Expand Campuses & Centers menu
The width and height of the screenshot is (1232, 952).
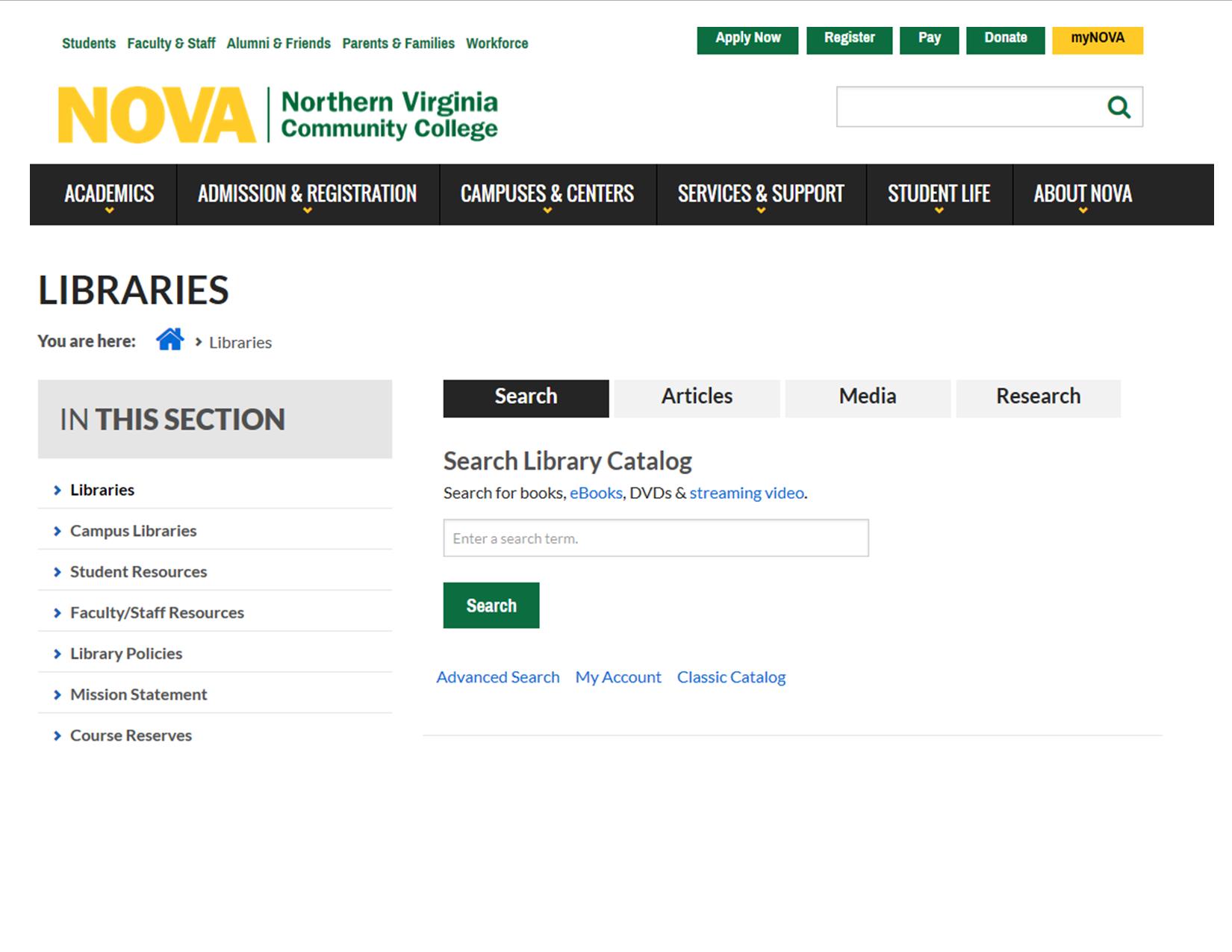coord(547,194)
